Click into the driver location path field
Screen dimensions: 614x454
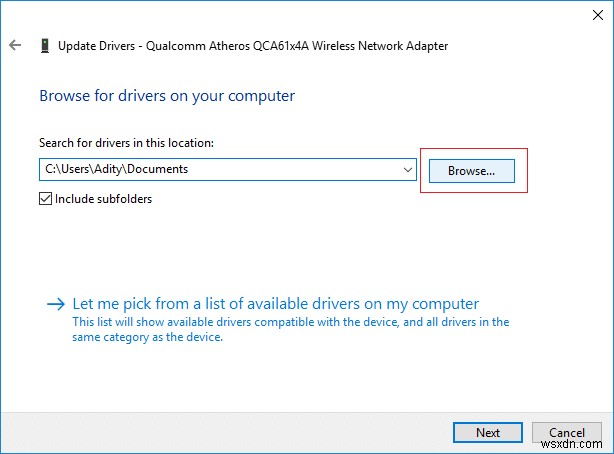coord(220,170)
